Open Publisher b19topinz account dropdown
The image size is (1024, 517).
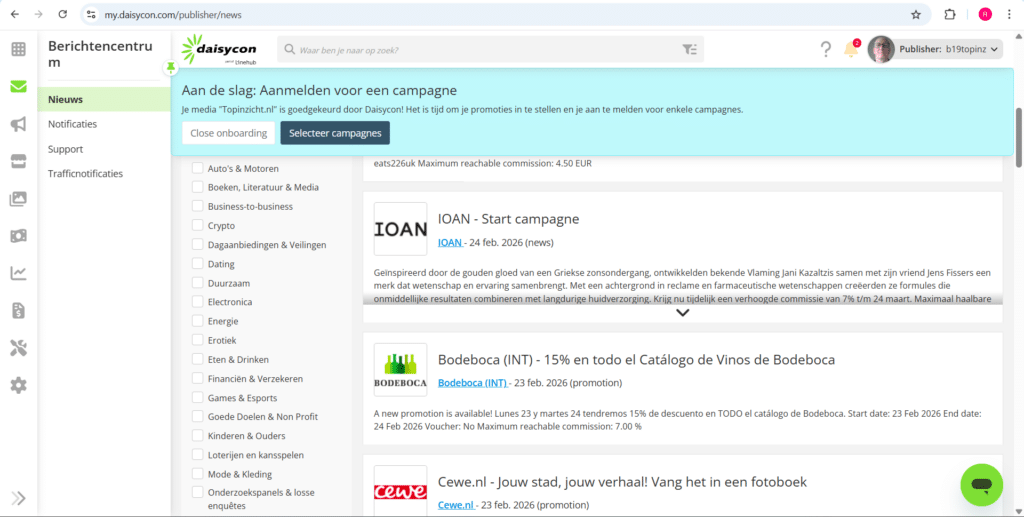(x=949, y=49)
